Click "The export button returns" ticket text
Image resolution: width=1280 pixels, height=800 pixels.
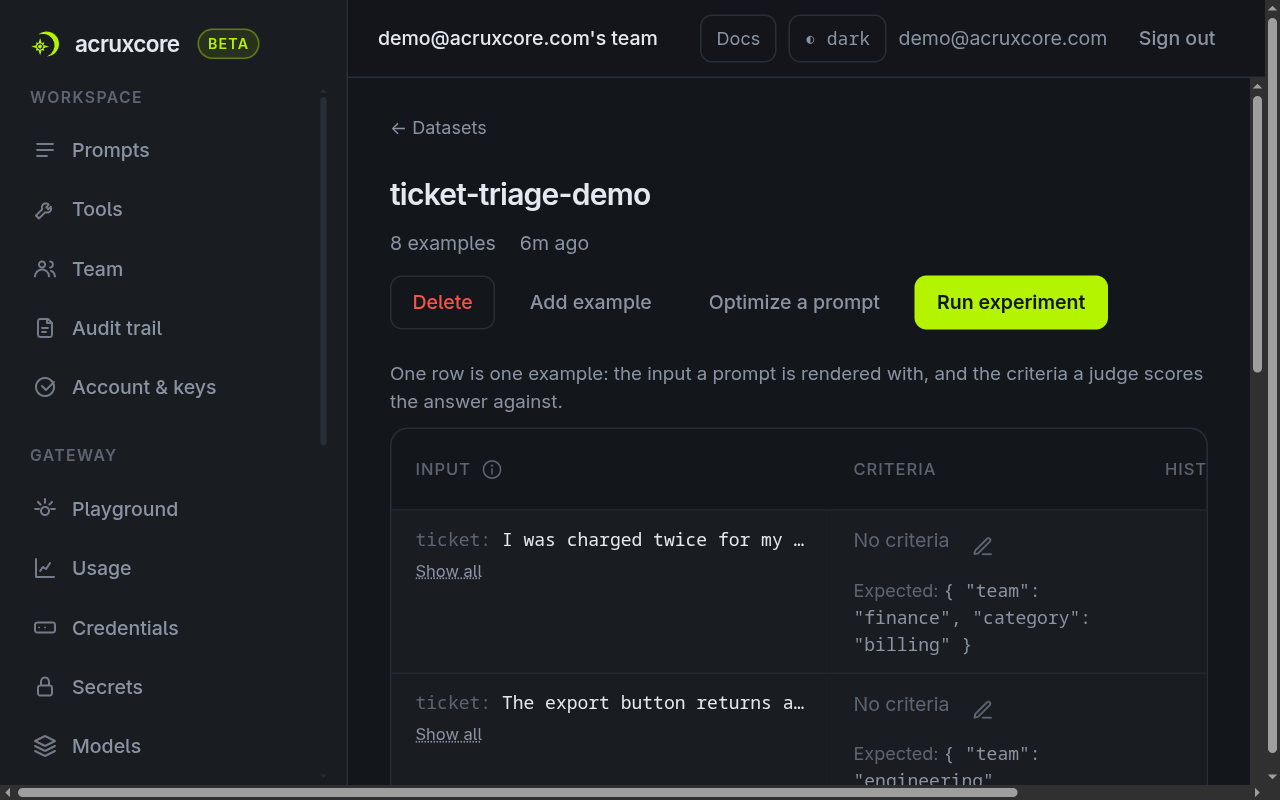pos(654,703)
